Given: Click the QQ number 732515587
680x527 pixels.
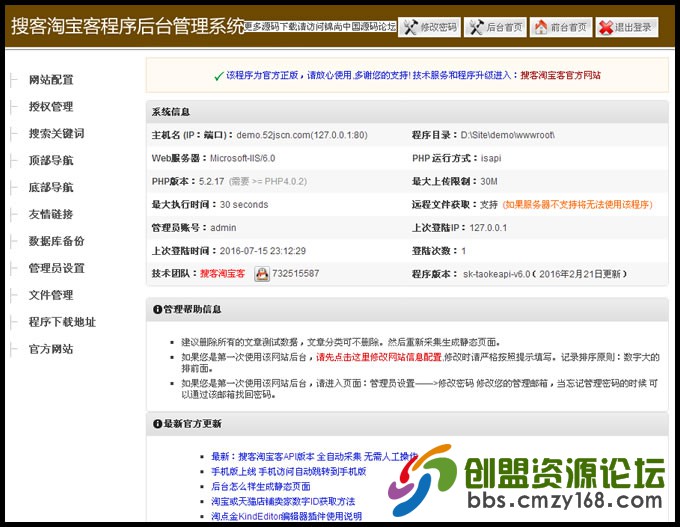Looking at the screenshot, I should pos(296,274).
